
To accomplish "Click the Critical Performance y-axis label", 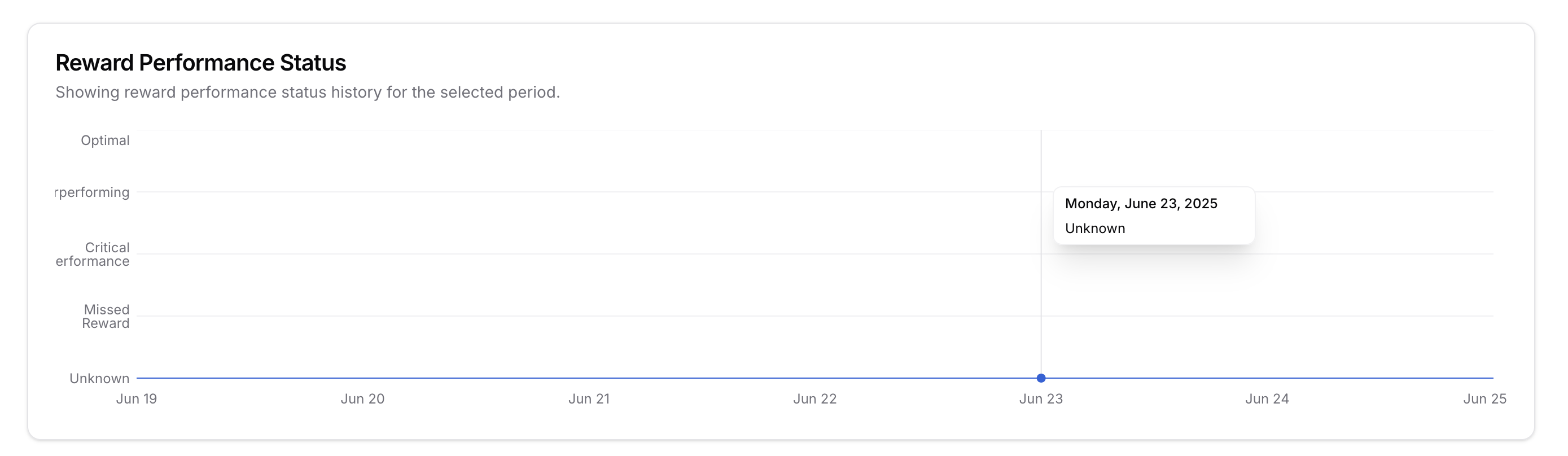I will pos(93,255).
